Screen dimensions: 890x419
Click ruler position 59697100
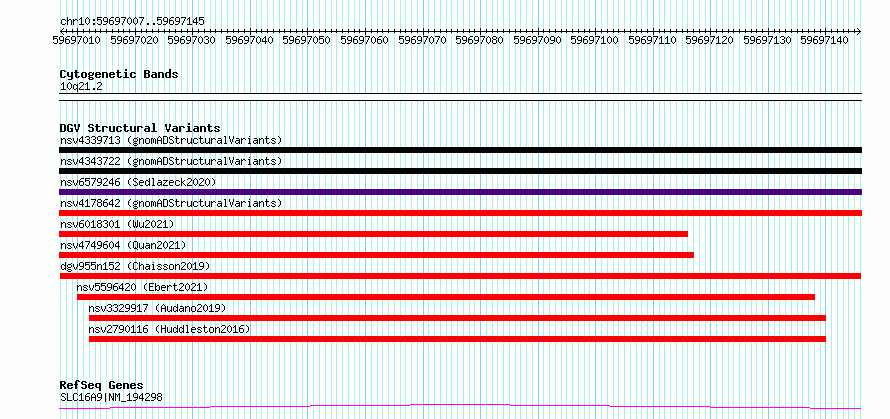pos(595,40)
